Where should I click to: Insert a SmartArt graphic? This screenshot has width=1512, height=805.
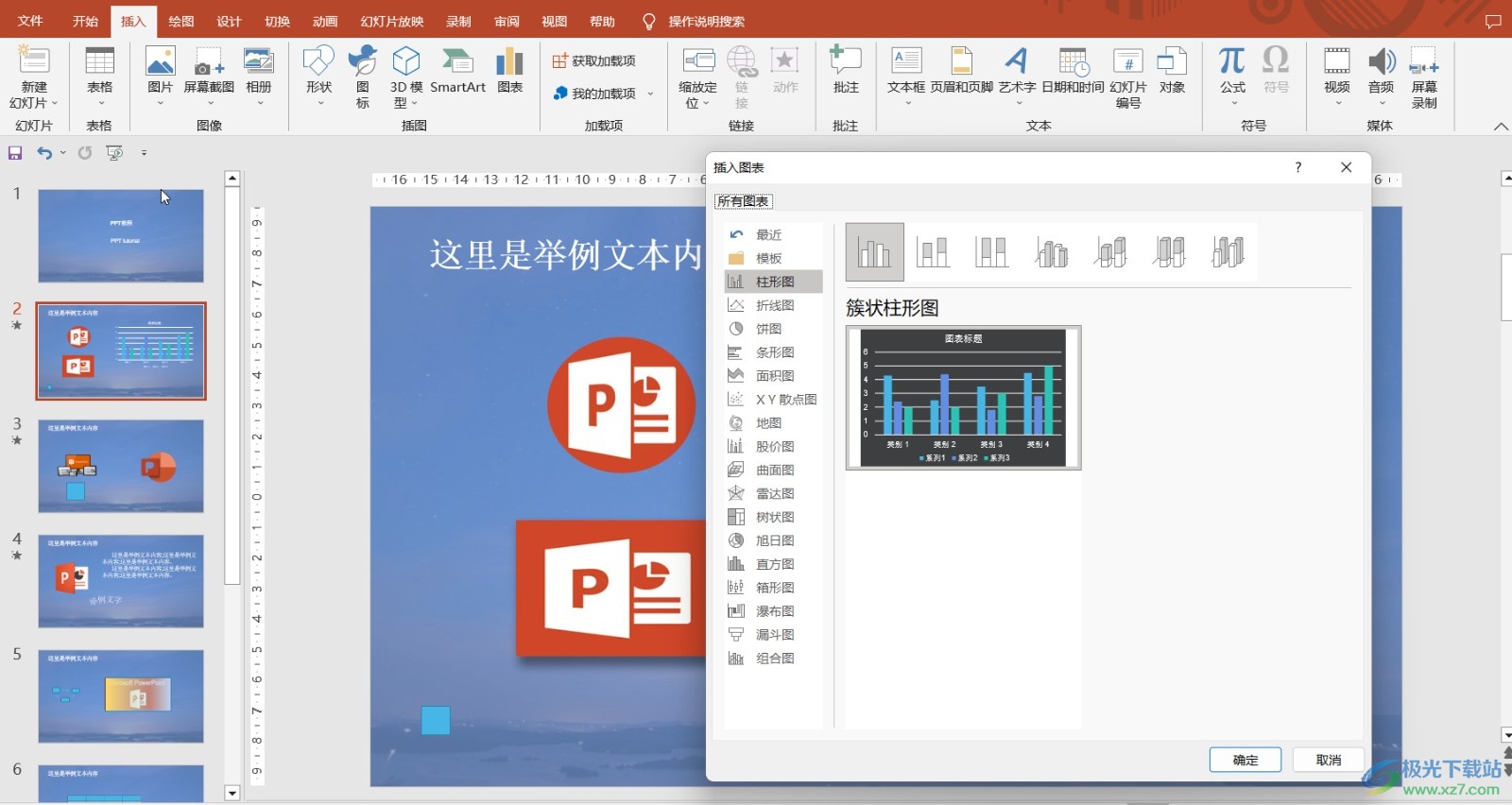tap(457, 72)
